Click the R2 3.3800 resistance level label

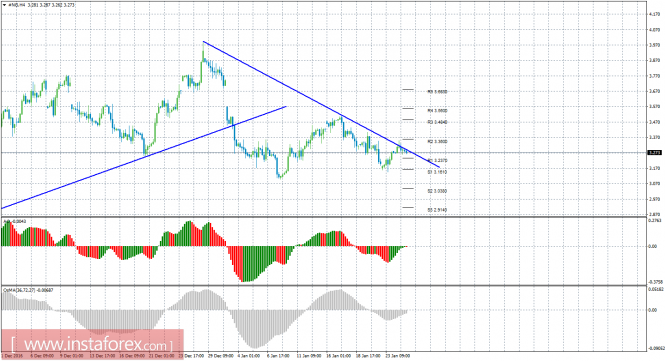(x=437, y=142)
